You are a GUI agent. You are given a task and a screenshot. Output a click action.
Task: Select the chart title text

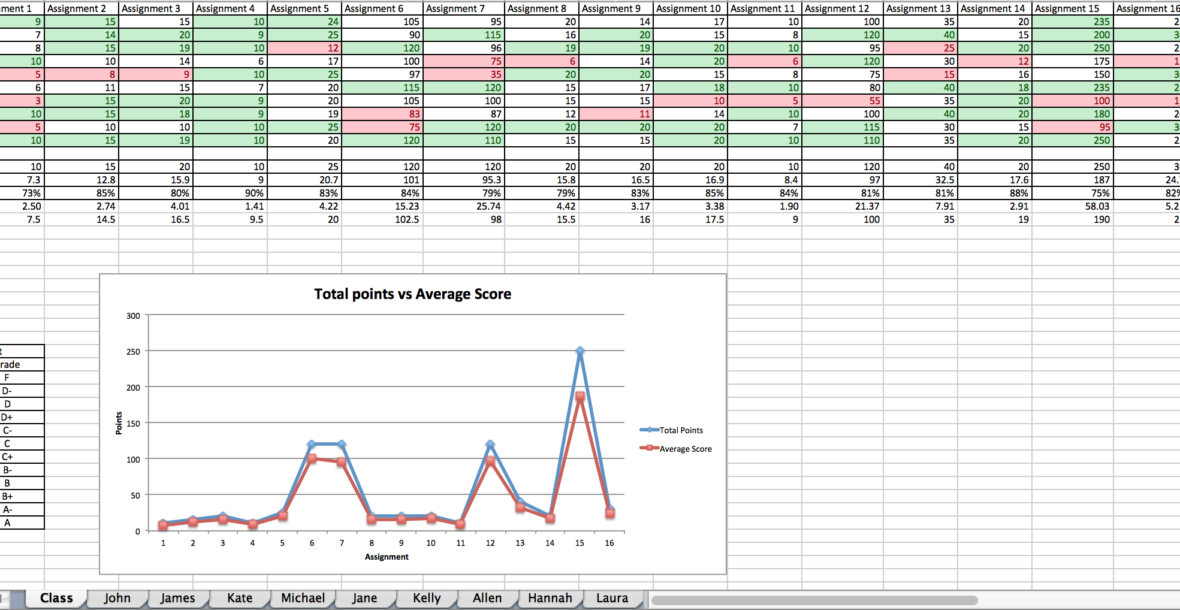413,294
